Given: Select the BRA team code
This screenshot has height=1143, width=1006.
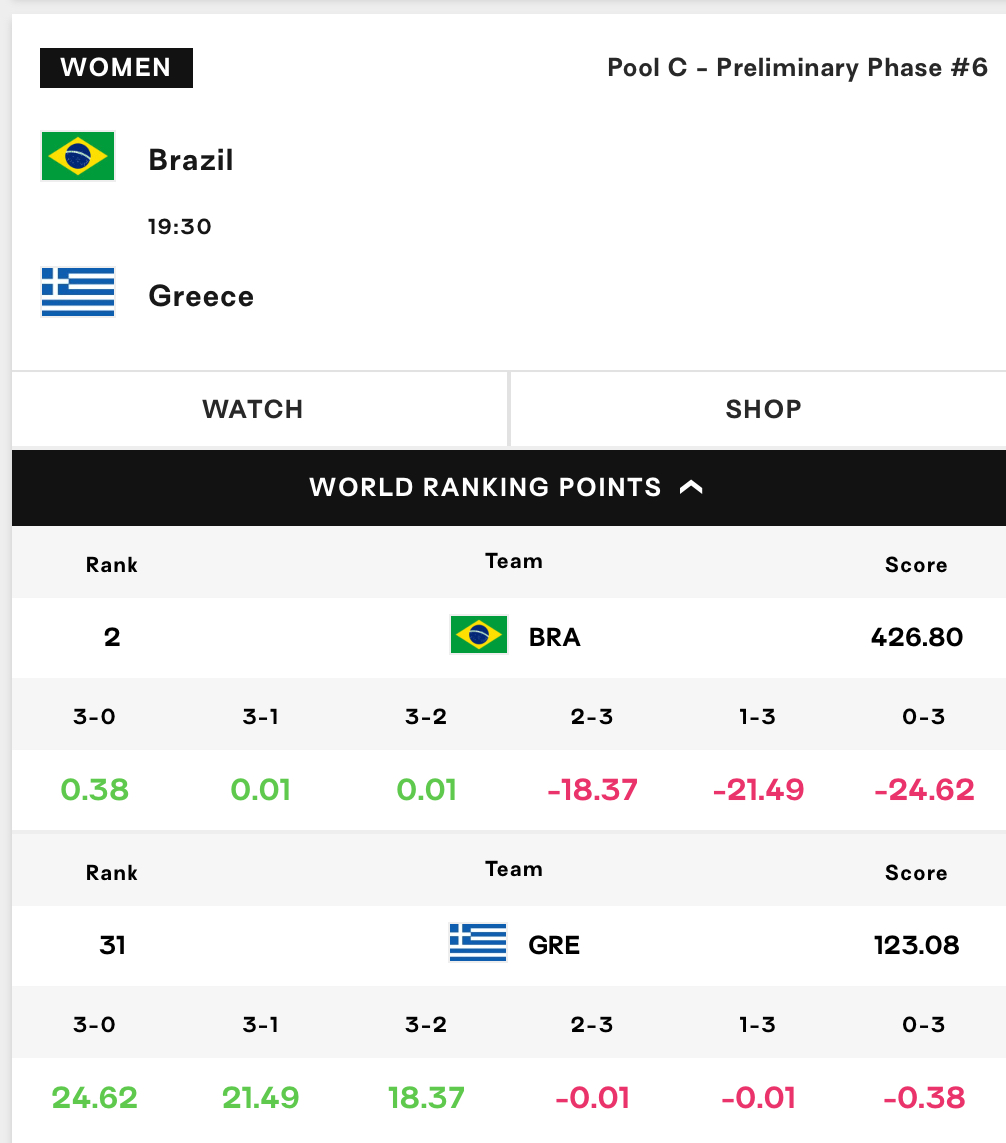Looking at the screenshot, I should click(x=555, y=637).
